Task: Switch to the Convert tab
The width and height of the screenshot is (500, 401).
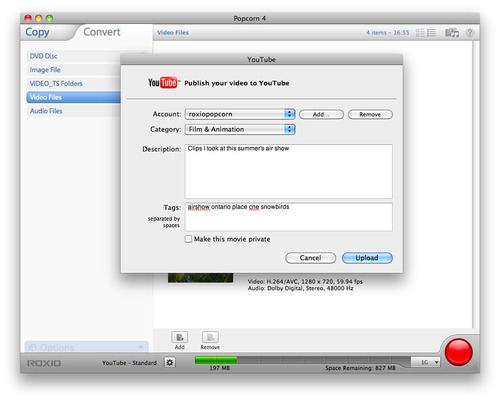Action: coord(102,32)
